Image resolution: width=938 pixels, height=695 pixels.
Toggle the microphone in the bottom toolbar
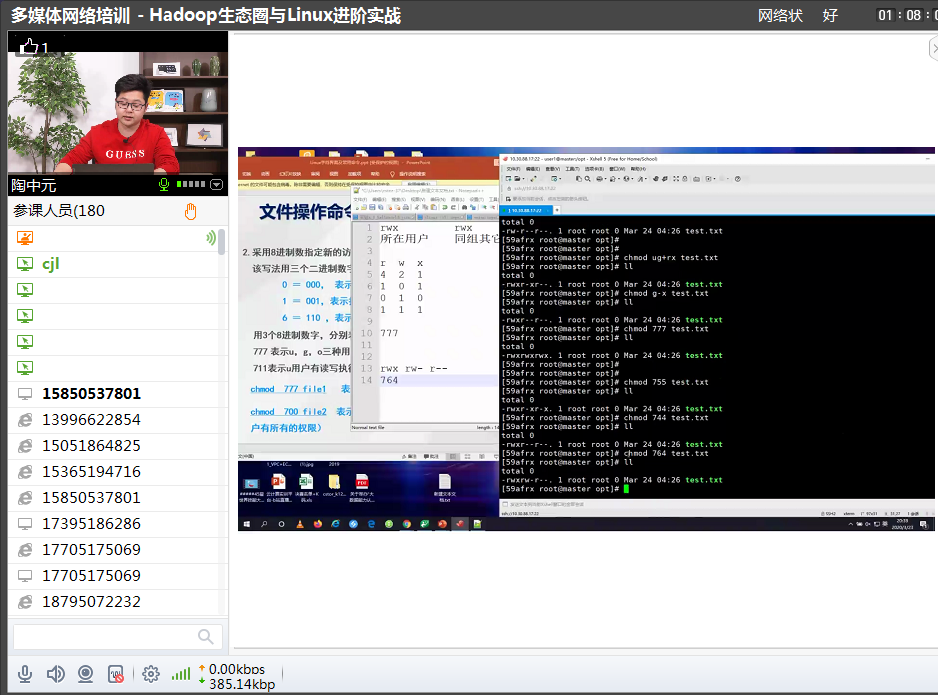25,674
